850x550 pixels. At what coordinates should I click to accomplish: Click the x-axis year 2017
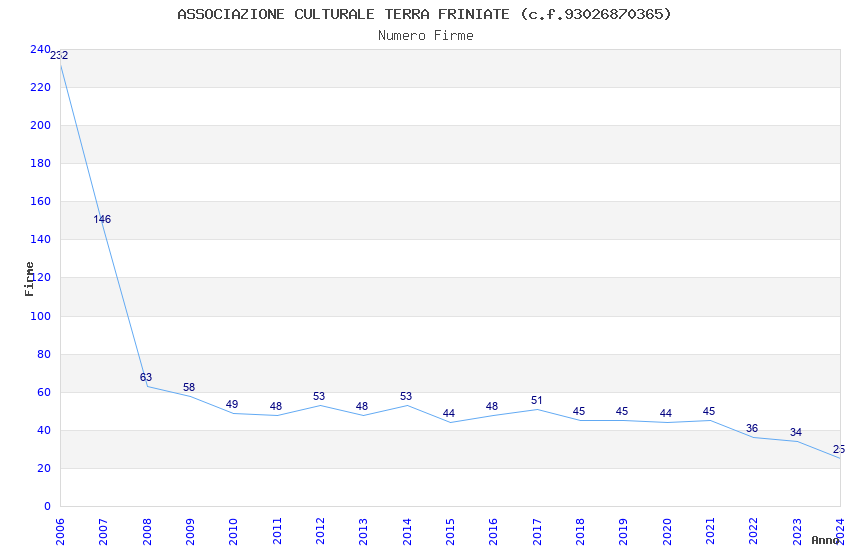pos(537,532)
